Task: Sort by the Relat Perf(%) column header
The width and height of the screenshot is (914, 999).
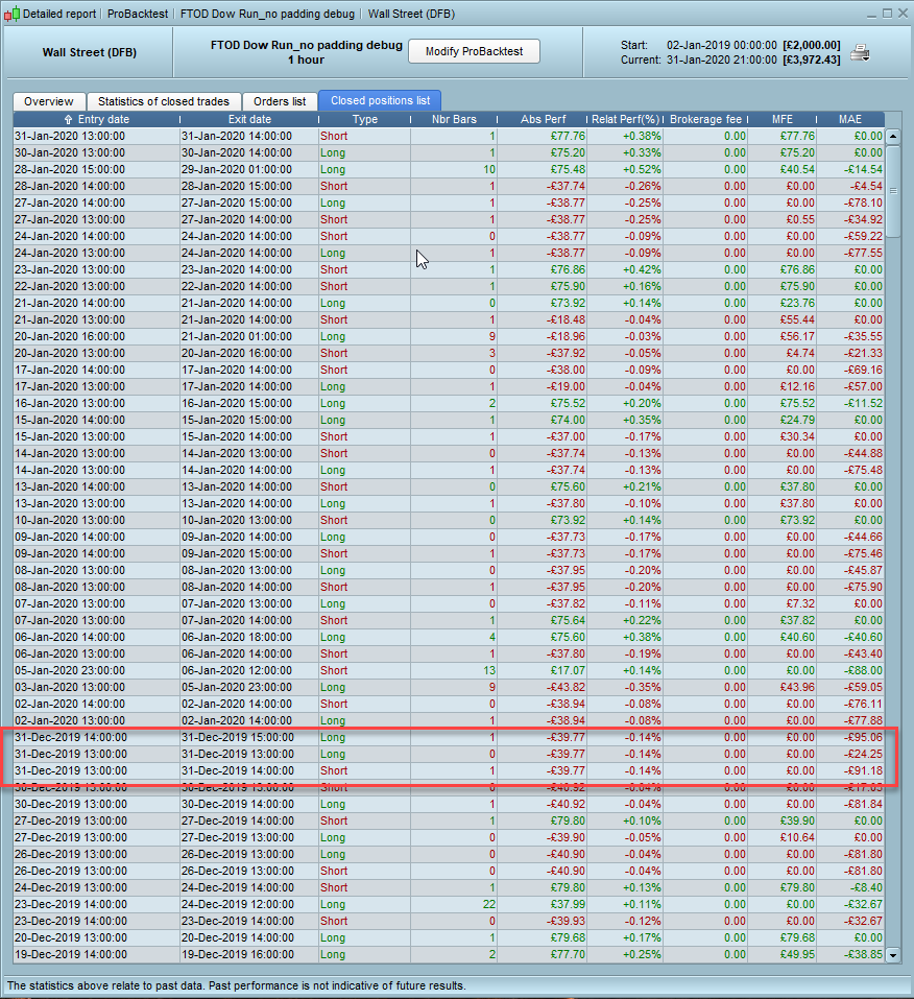Action: [x=625, y=119]
